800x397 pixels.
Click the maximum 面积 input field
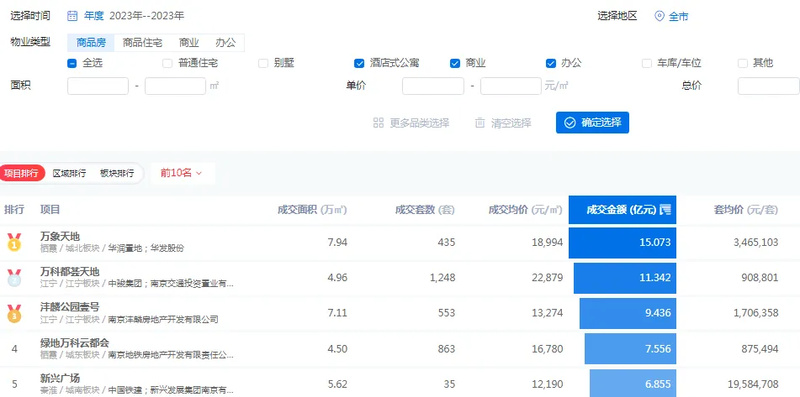pos(176,86)
